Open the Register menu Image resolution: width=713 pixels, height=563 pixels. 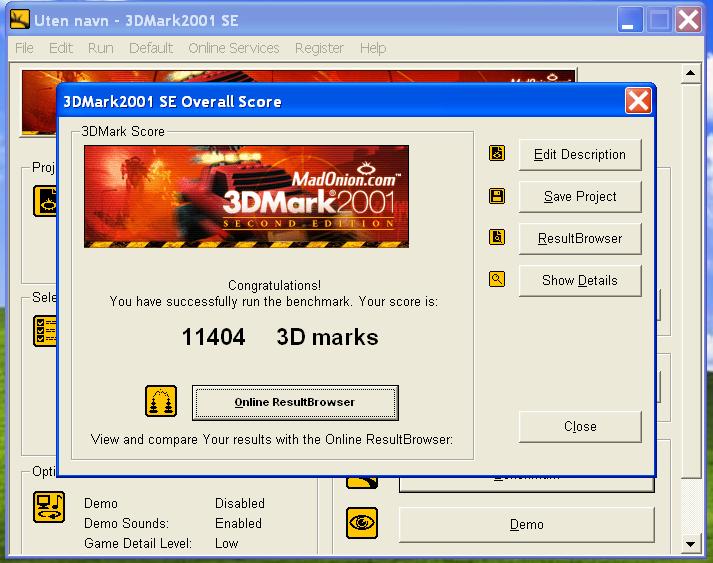(319, 48)
